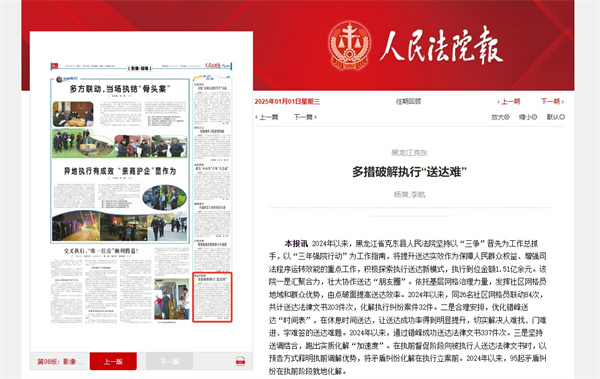This screenshot has height=379, width=600.
Task: Click the date 2025年01月01日星期三
Action: [287, 101]
